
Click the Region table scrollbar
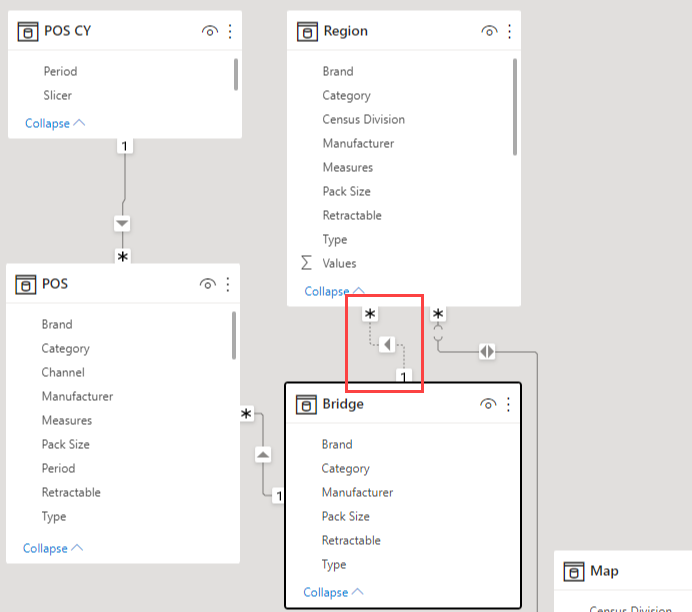click(515, 107)
